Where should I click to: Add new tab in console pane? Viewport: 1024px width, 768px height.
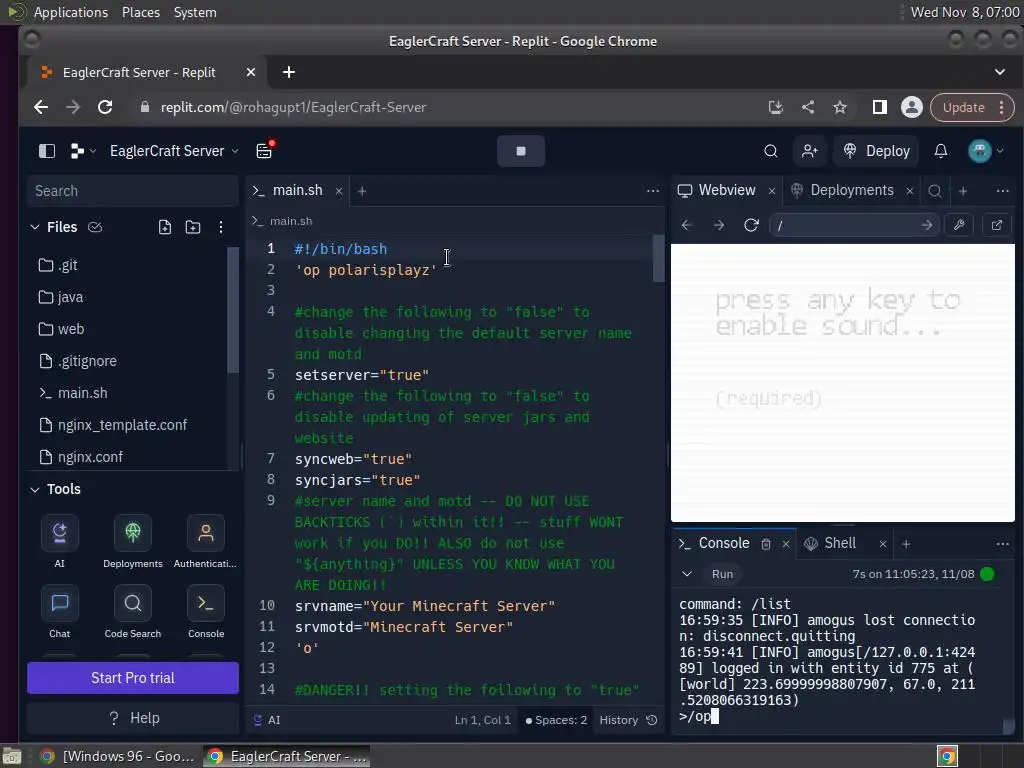[906, 544]
